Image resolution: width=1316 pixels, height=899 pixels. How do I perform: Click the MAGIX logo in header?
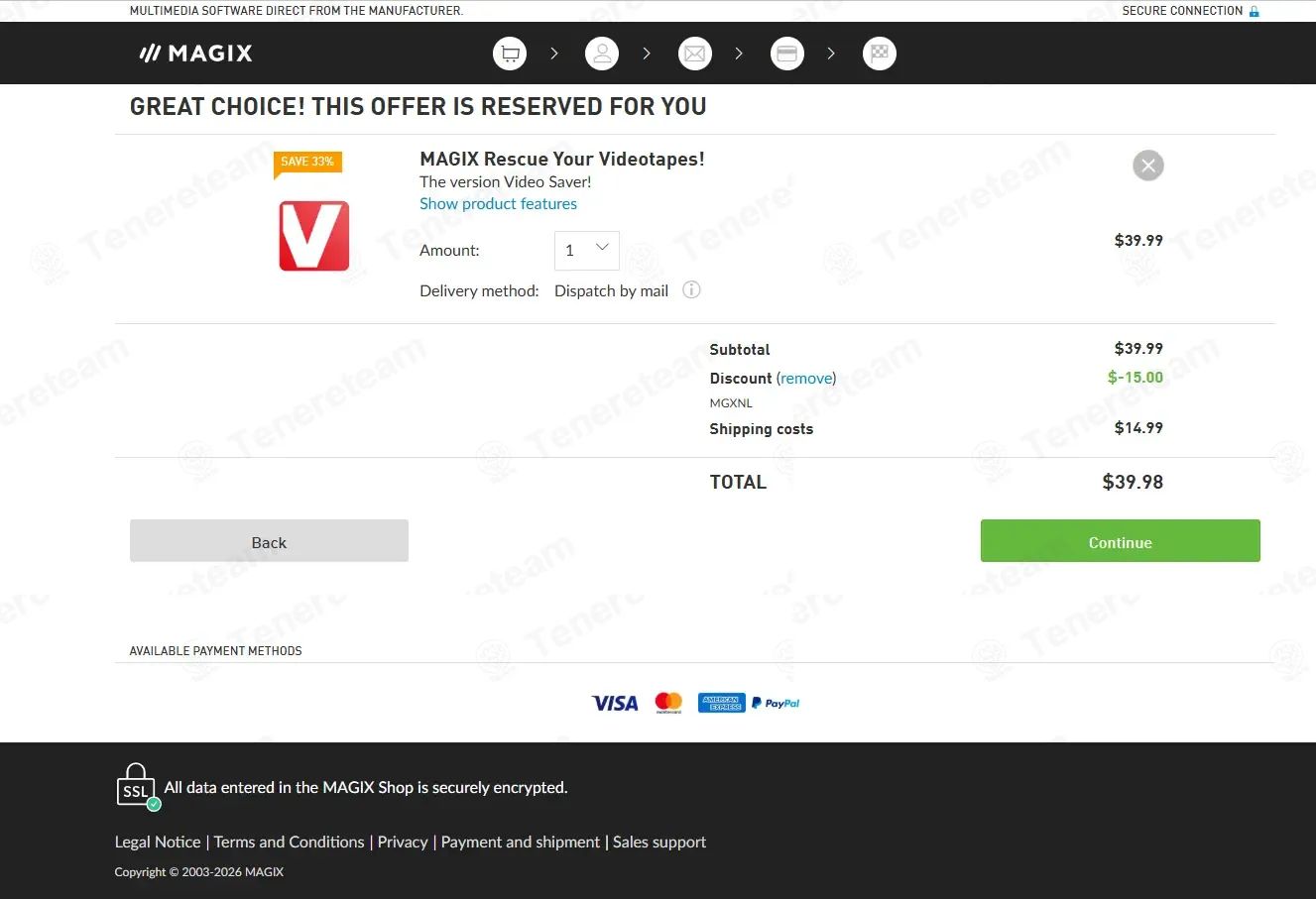click(x=195, y=54)
